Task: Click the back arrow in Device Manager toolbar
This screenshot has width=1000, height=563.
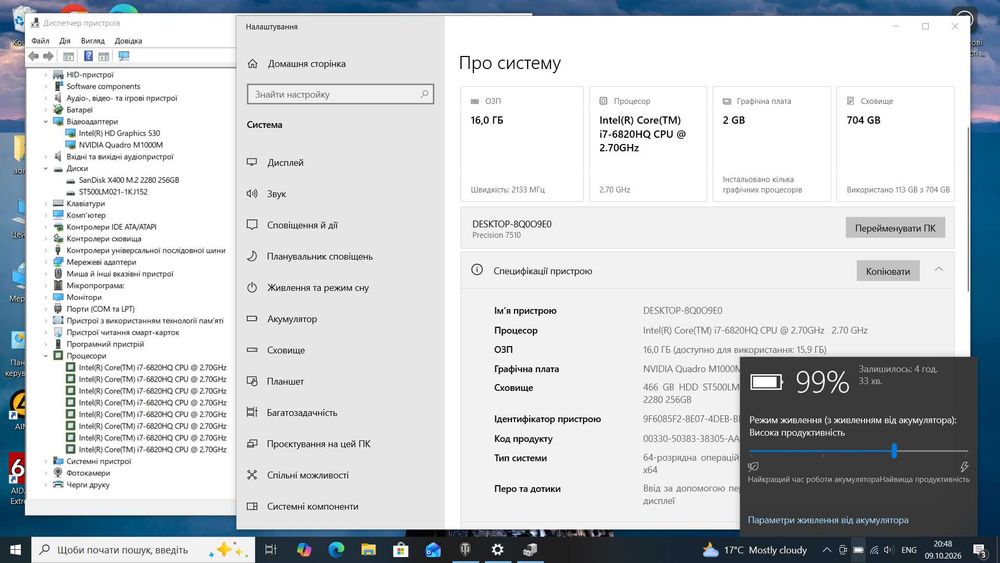Action: point(33,56)
